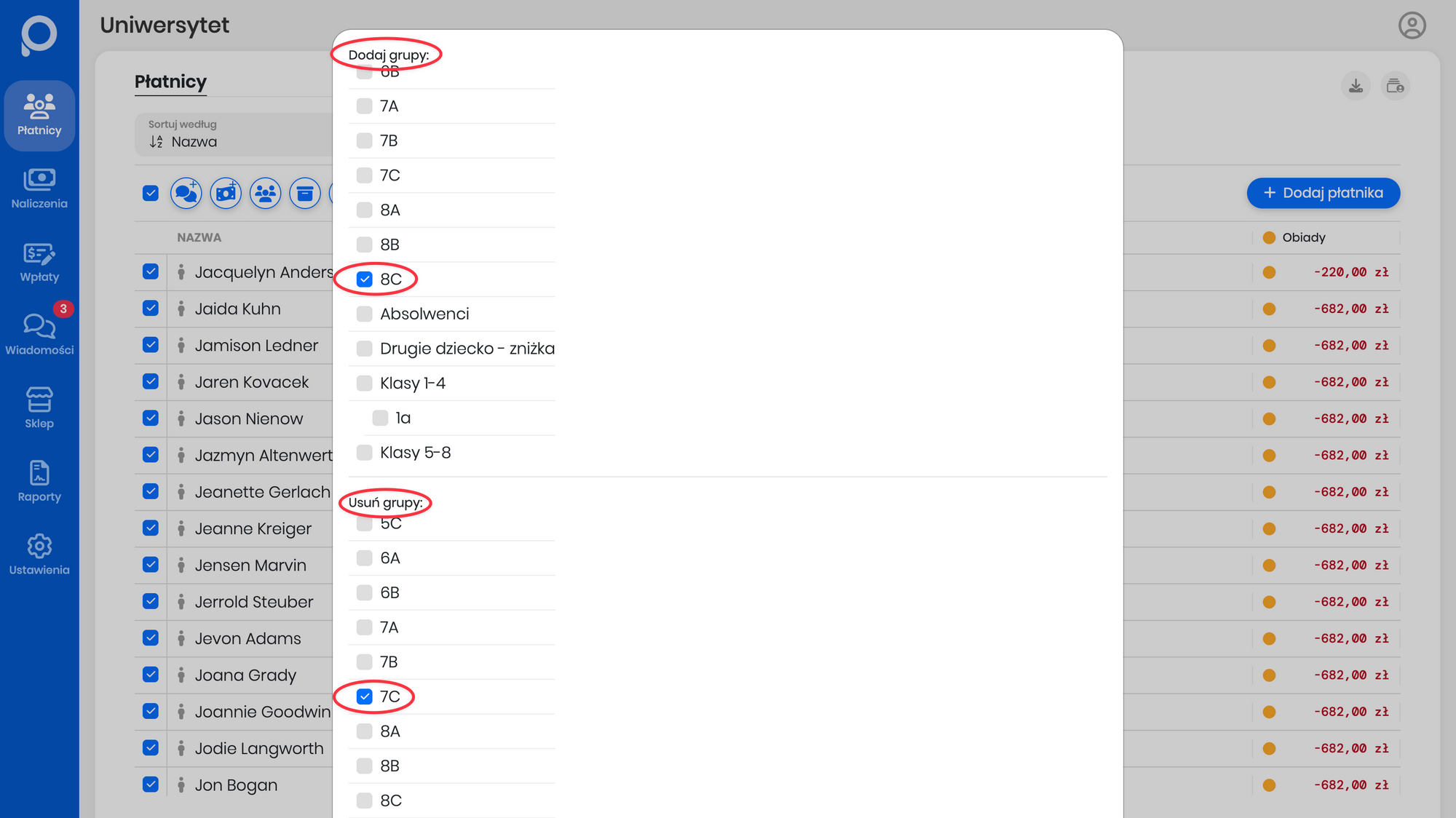Click the archive bulk action icon
The width and height of the screenshot is (1456, 818).
(305, 194)
